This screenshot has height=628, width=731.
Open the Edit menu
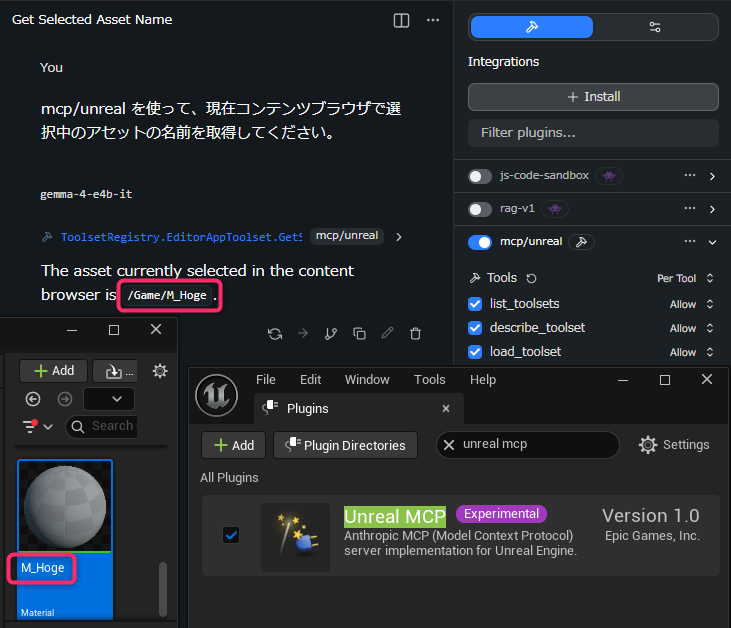(310, 380)
